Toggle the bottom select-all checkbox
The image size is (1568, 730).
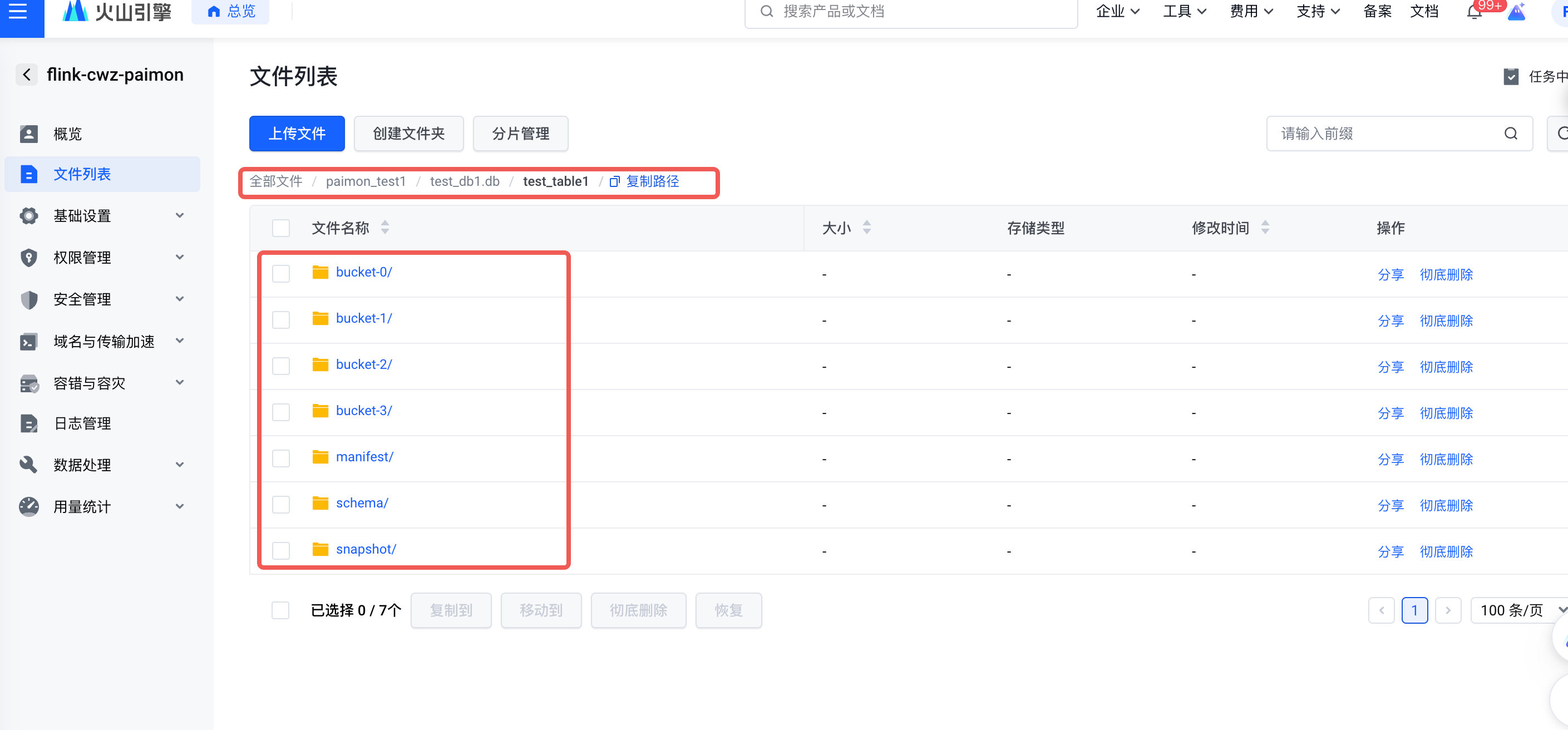[x=280, y=610]
